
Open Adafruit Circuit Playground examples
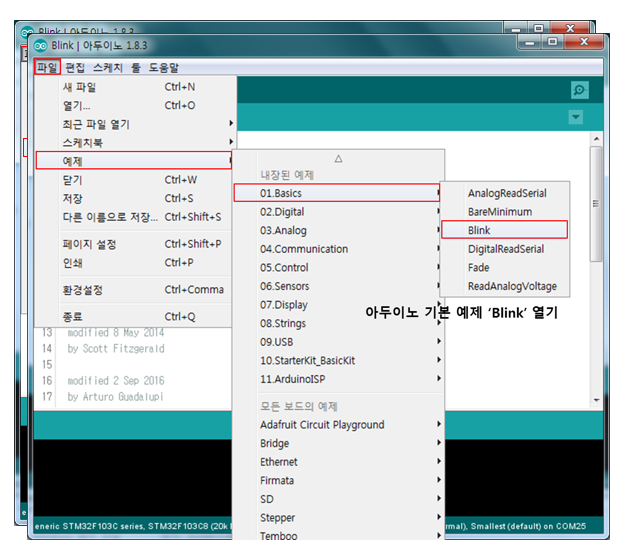(338, 425)
